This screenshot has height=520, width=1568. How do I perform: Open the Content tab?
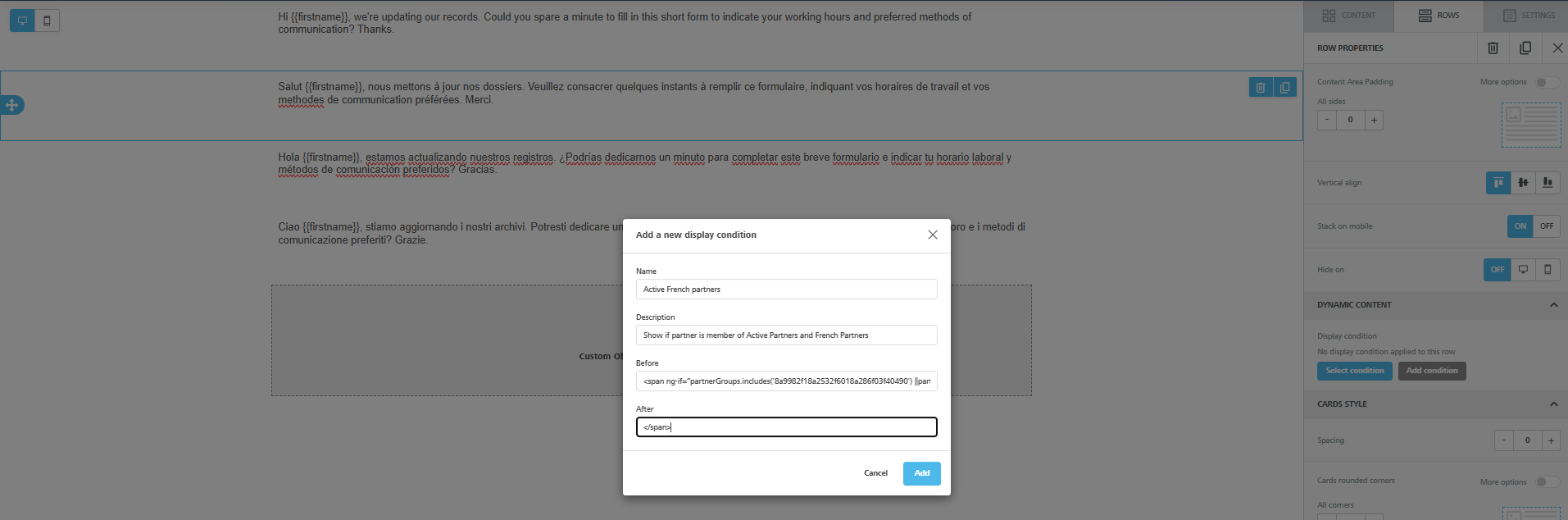(x=1349, y=16)
